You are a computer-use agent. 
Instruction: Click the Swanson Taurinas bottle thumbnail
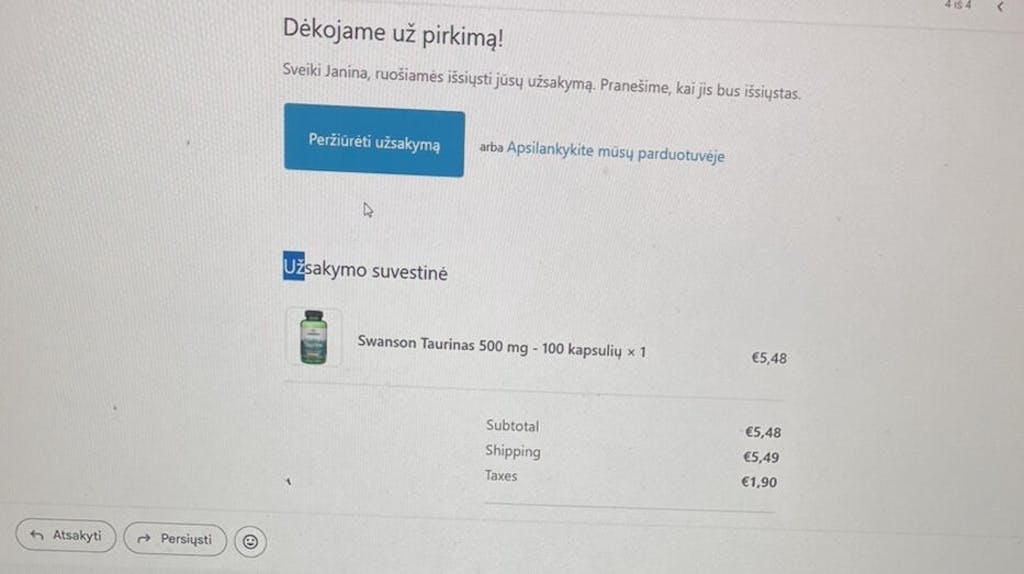[x=313, y=337]
